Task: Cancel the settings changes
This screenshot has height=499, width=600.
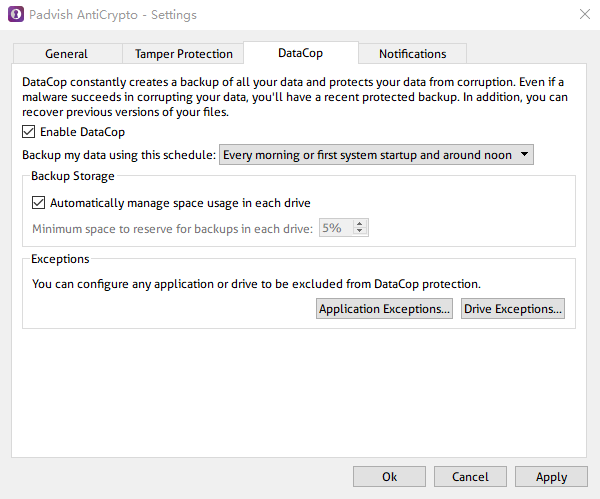Action: coord(470,476)
